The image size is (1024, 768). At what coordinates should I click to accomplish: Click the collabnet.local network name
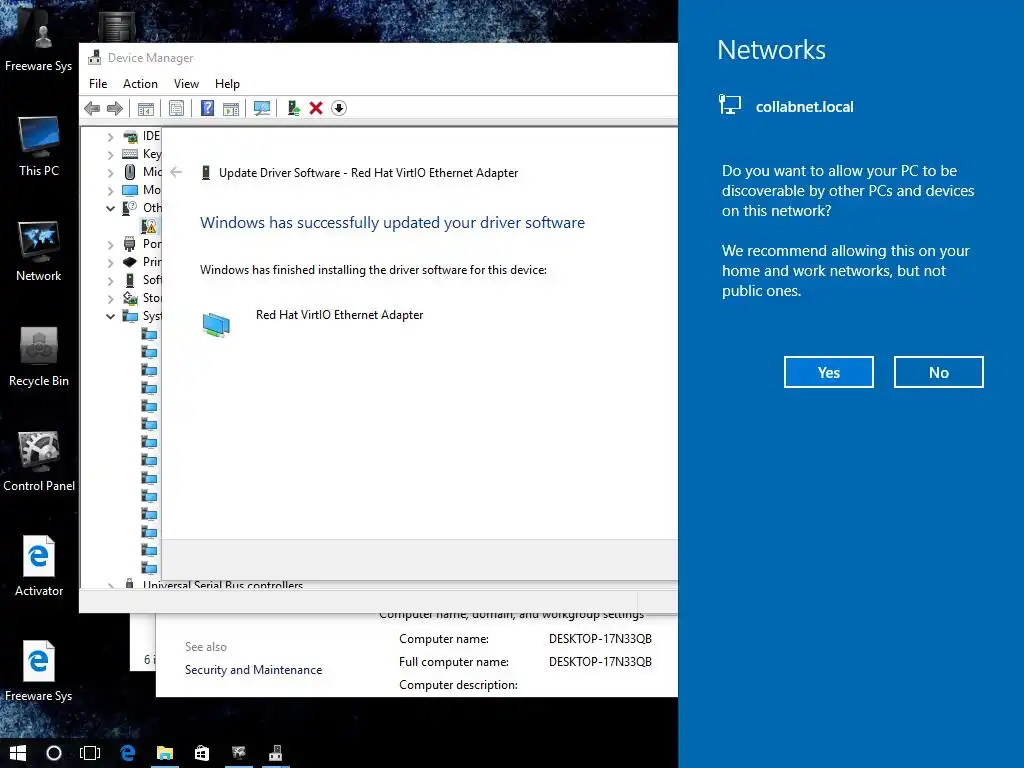805,107
